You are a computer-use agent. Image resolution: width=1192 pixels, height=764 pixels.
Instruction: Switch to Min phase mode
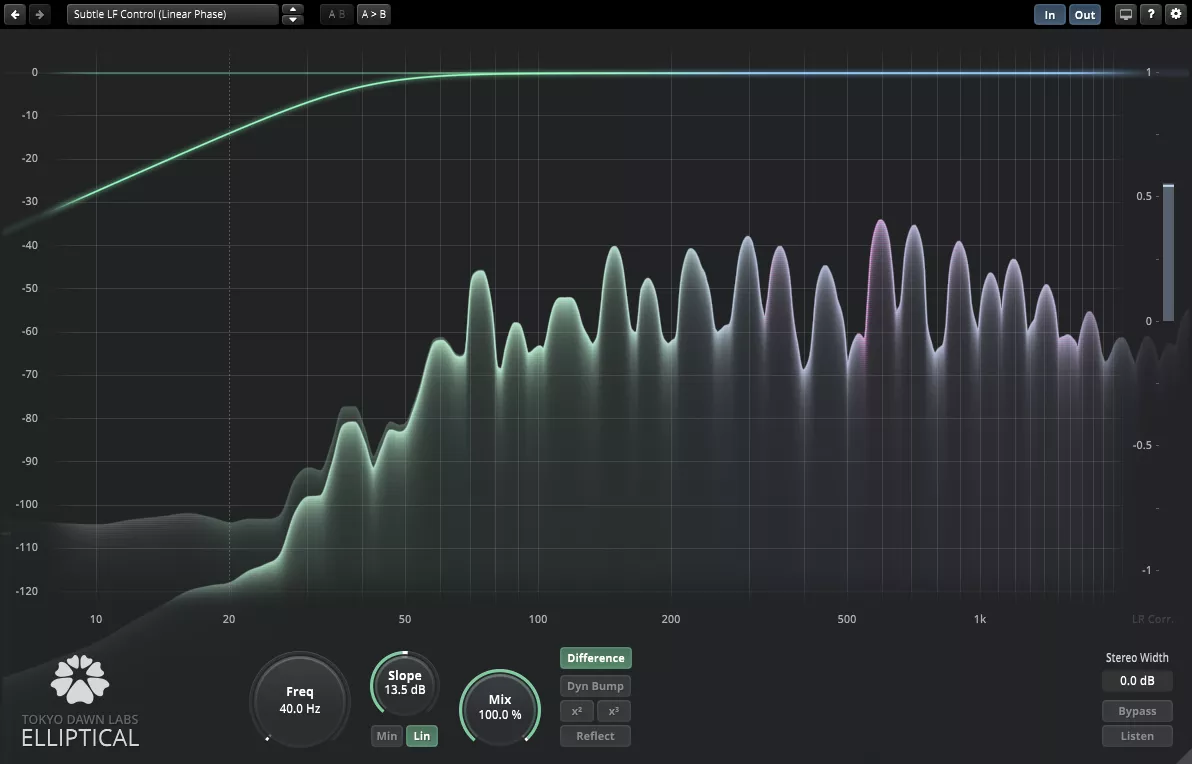[386, 736]
